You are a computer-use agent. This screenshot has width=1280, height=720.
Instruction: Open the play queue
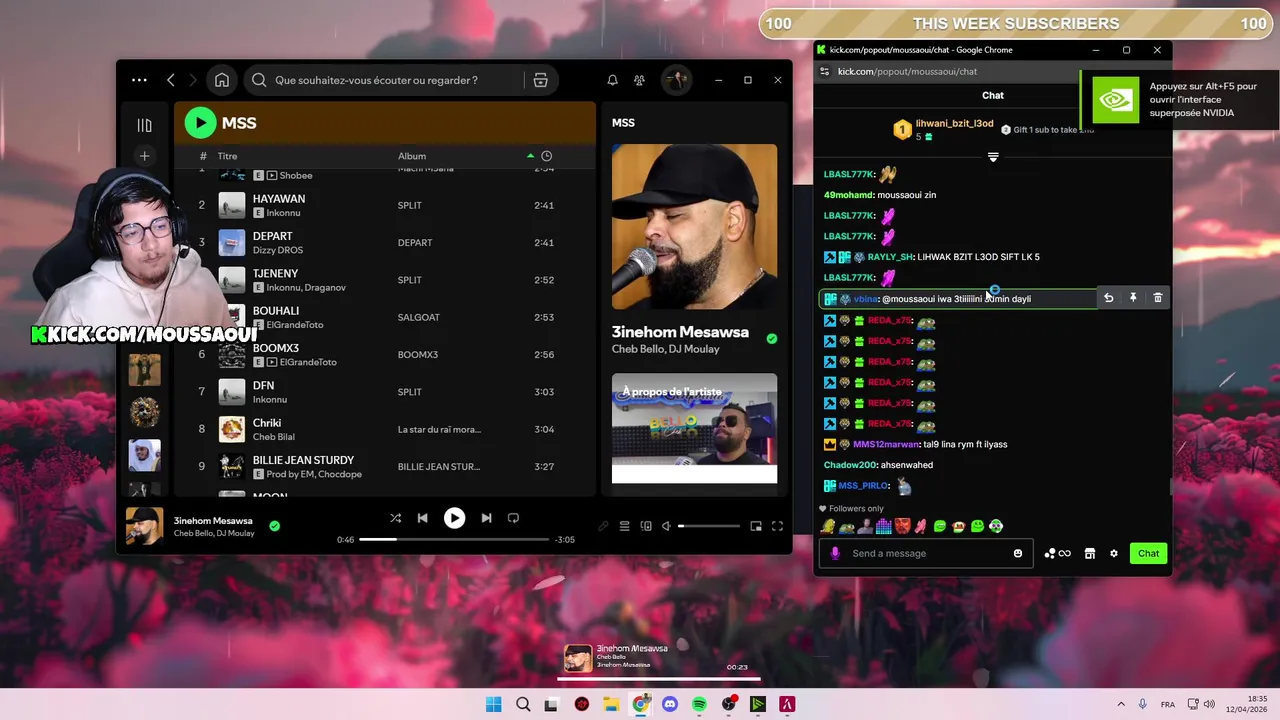point(624,526)
